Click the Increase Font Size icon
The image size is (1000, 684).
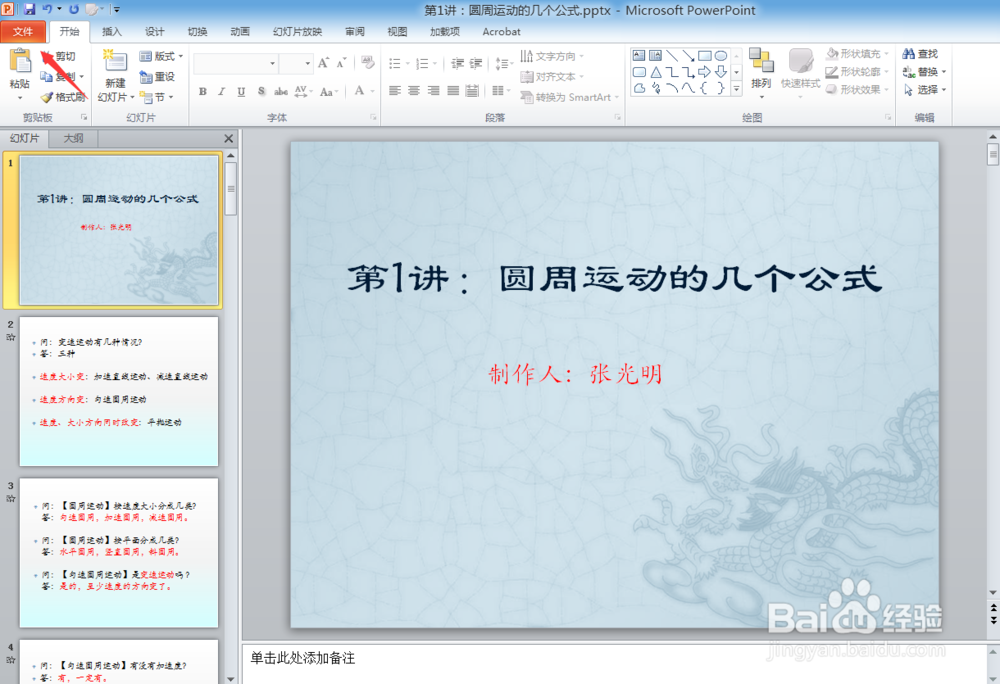click(x=324, y=62)
